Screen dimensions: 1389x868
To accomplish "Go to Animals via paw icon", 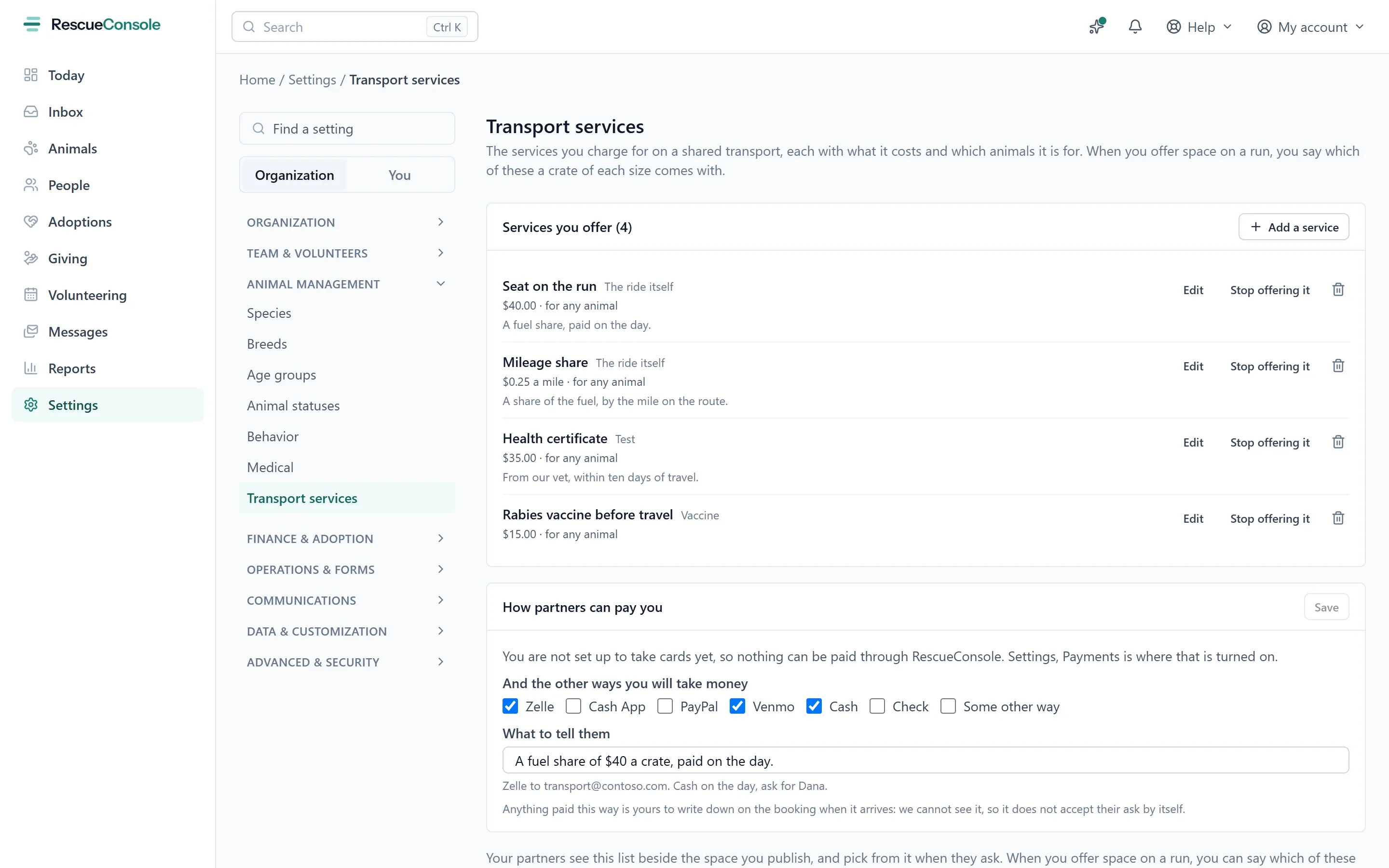I will point(31,149).
